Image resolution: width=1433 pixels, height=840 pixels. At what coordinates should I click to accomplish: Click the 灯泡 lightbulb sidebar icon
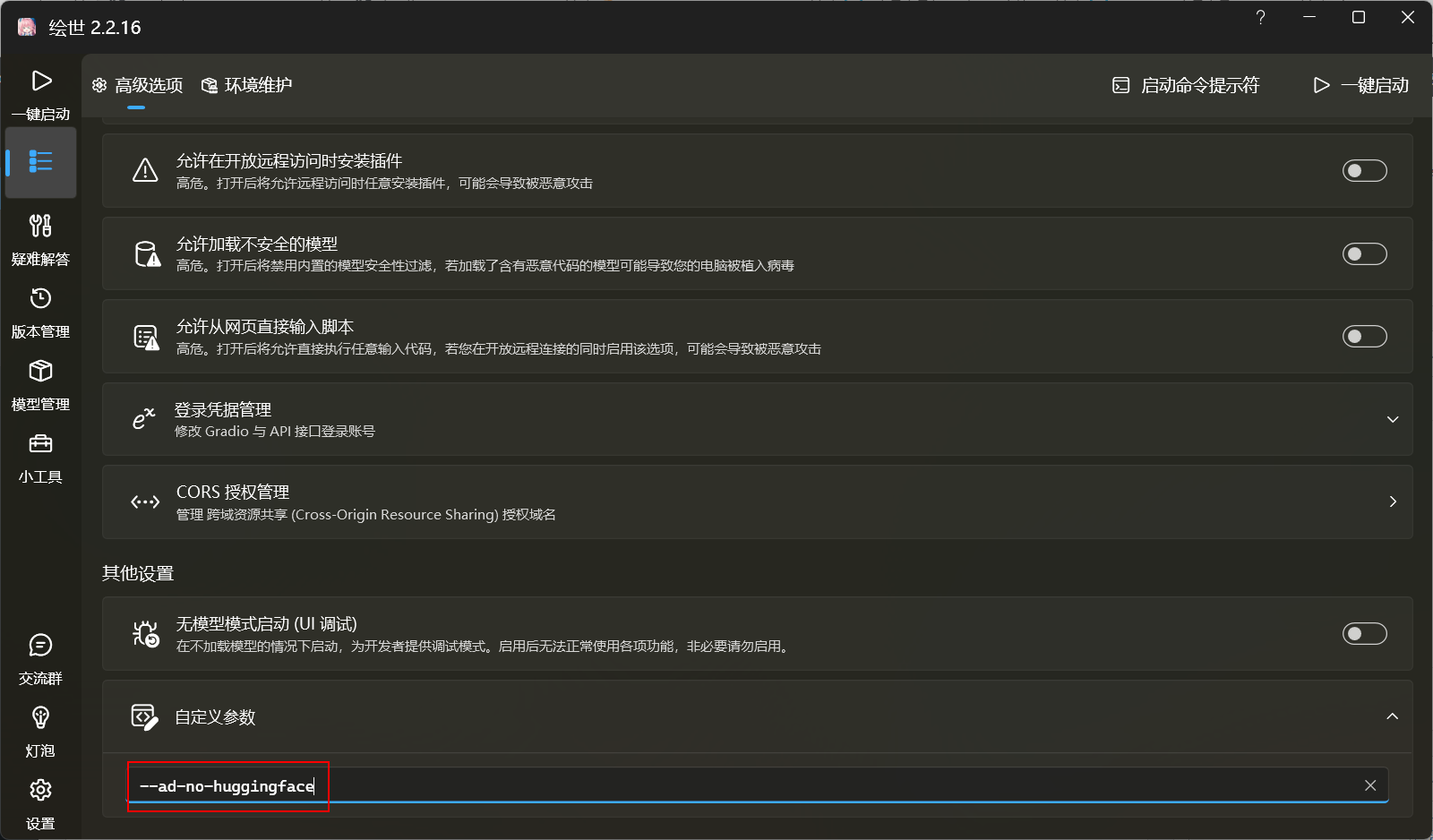coord(40,730)
